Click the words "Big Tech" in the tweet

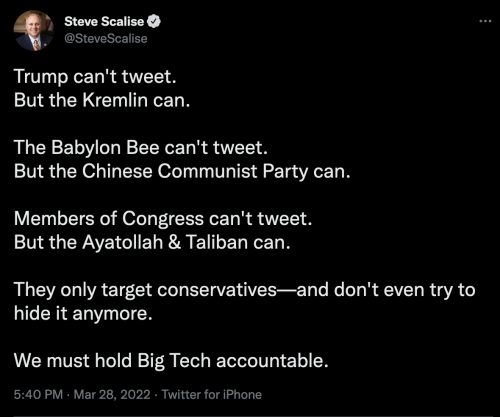coord(174,361)
